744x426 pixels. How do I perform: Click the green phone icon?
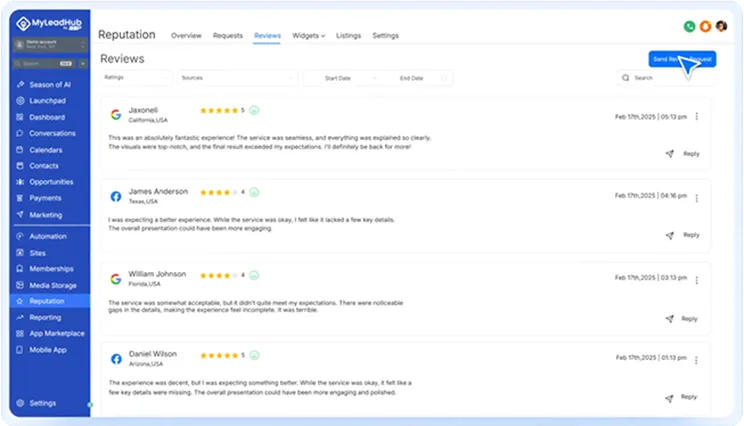[x=689, y=27]
